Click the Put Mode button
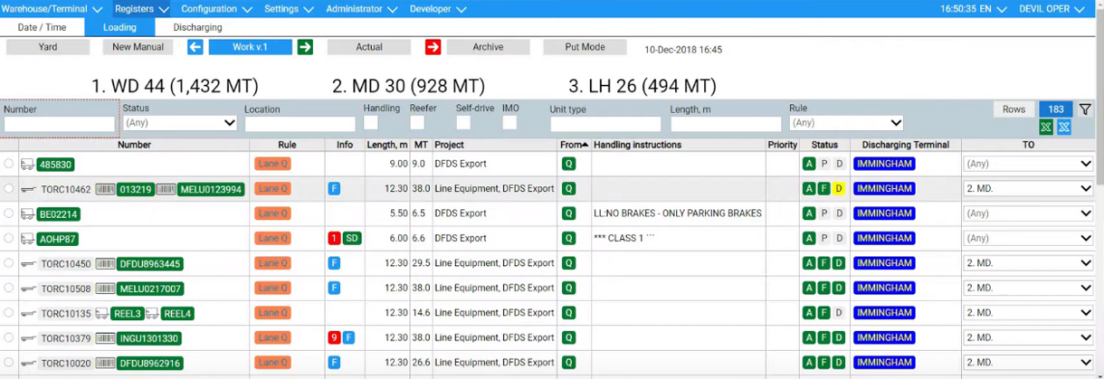Image resolution: width=1104 pixels, height=379 pixels. [584, 47]
